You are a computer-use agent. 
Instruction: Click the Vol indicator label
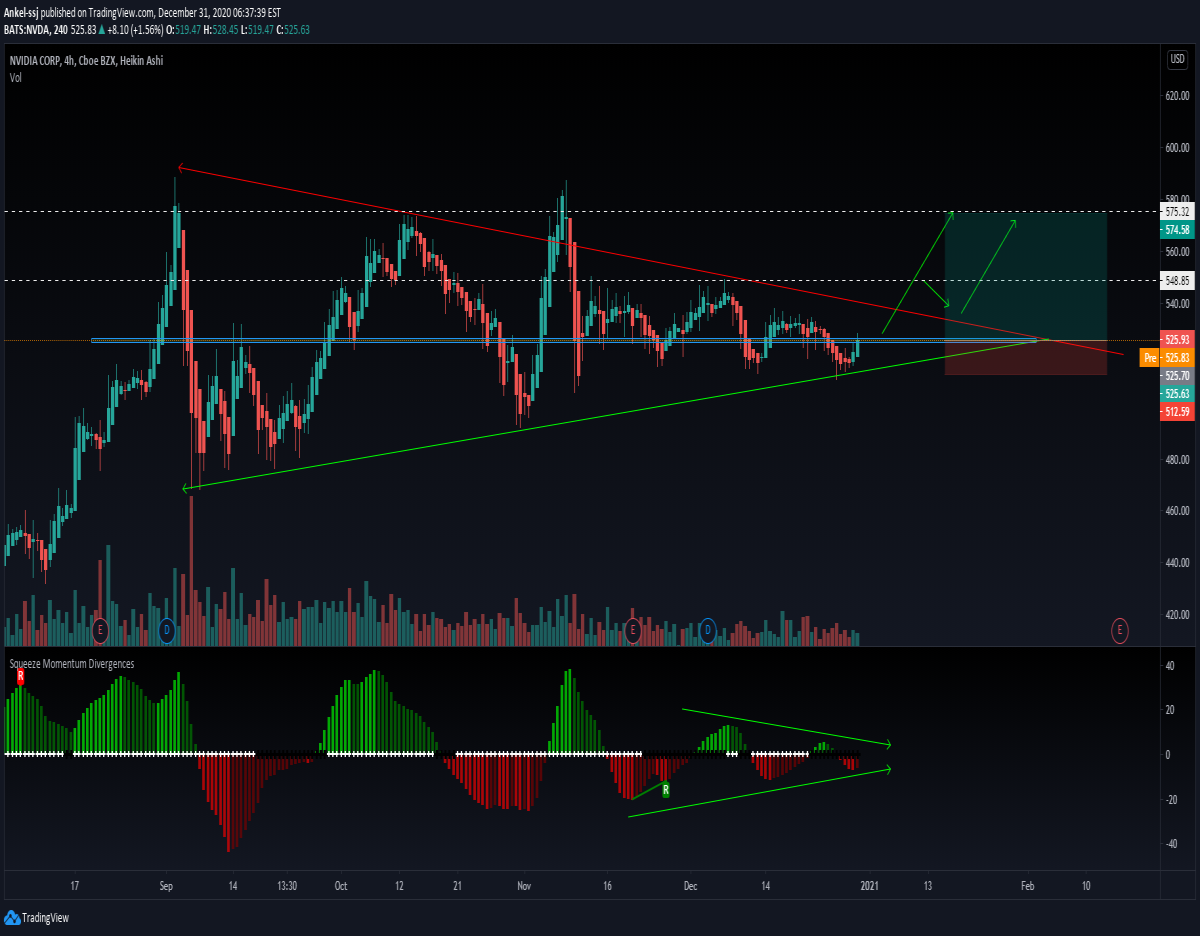point(16,77)
